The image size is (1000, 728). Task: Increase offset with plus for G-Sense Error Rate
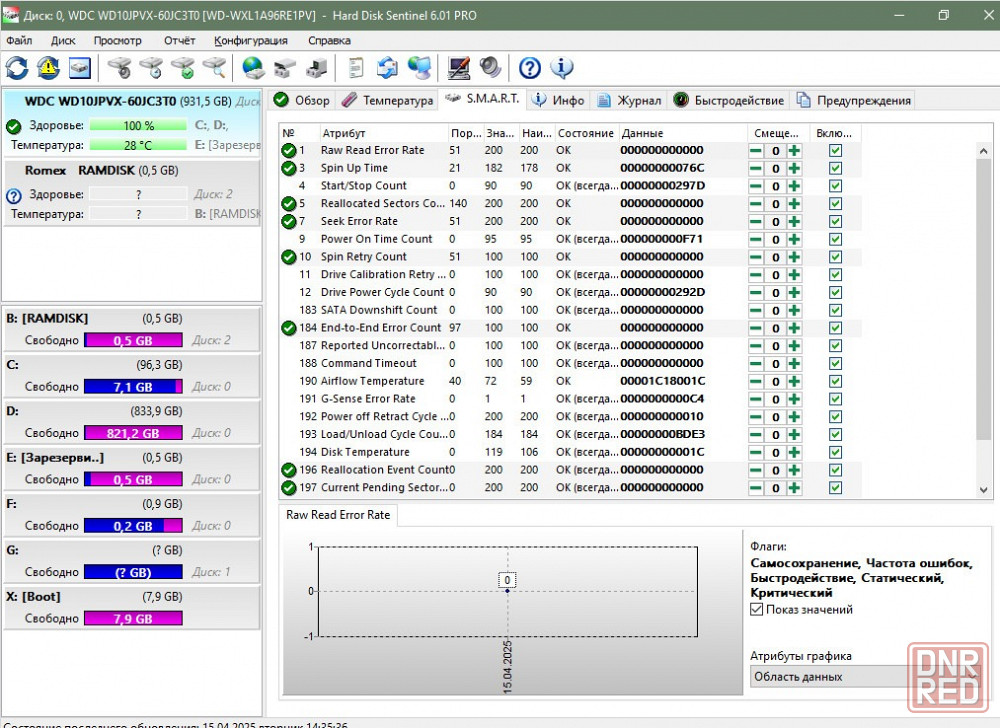point(794,399)
